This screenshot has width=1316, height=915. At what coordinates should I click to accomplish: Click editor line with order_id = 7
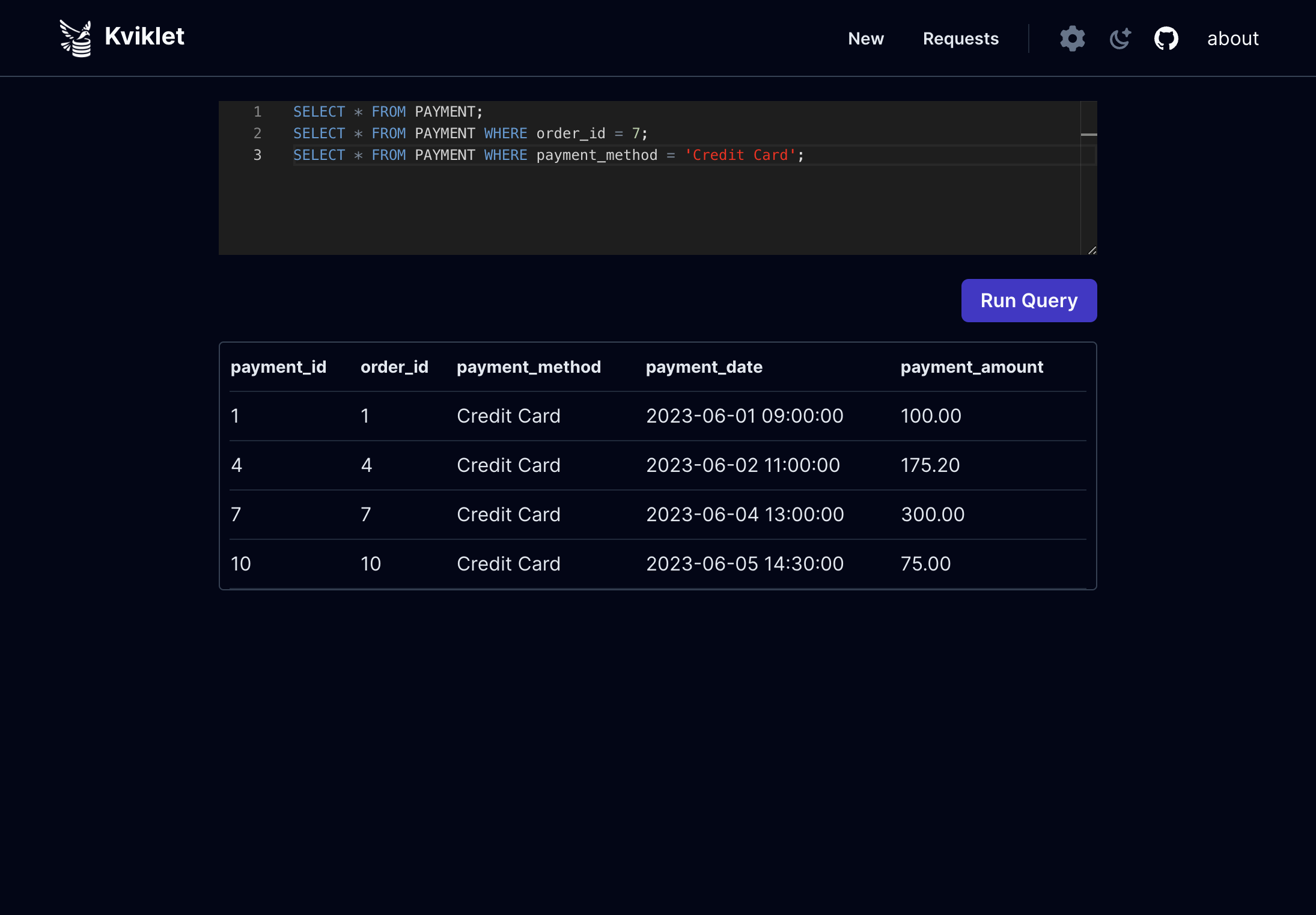(470, 133)
